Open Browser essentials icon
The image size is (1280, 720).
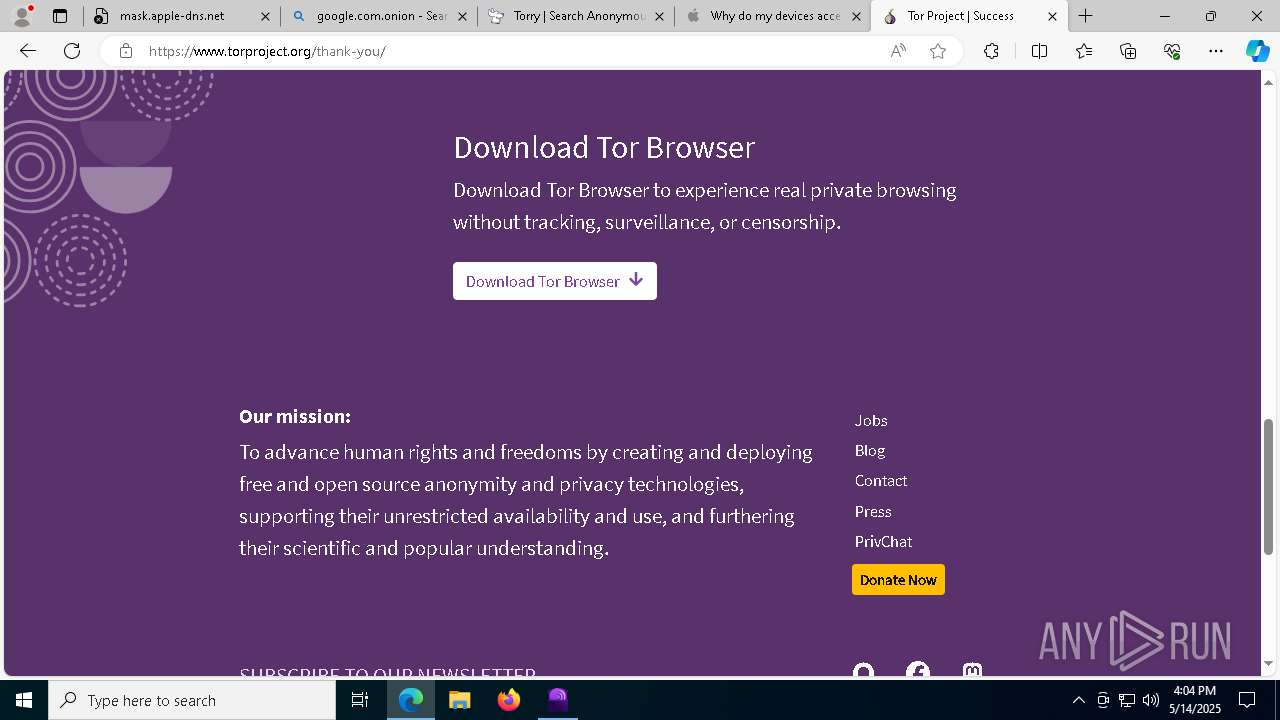point(1172,51)
